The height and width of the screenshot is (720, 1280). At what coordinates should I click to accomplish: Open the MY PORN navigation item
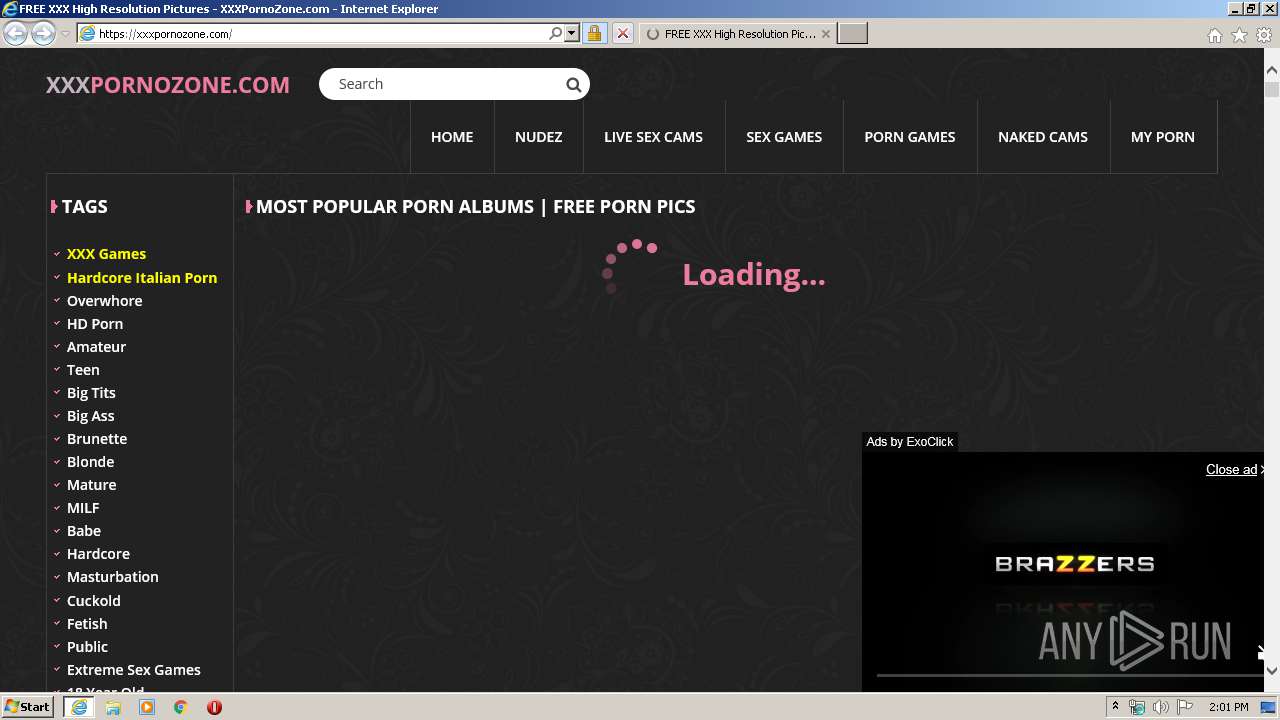[1162, 137]
